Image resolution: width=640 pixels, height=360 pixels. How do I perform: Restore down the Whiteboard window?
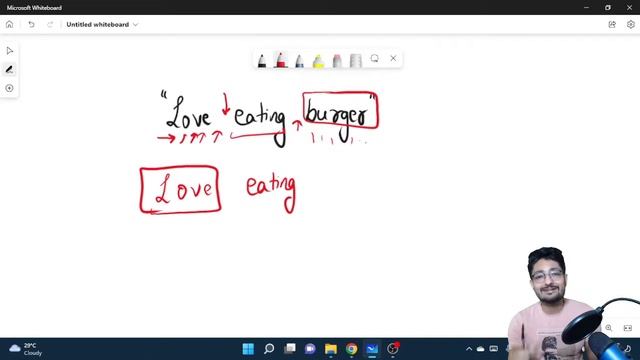608,7
